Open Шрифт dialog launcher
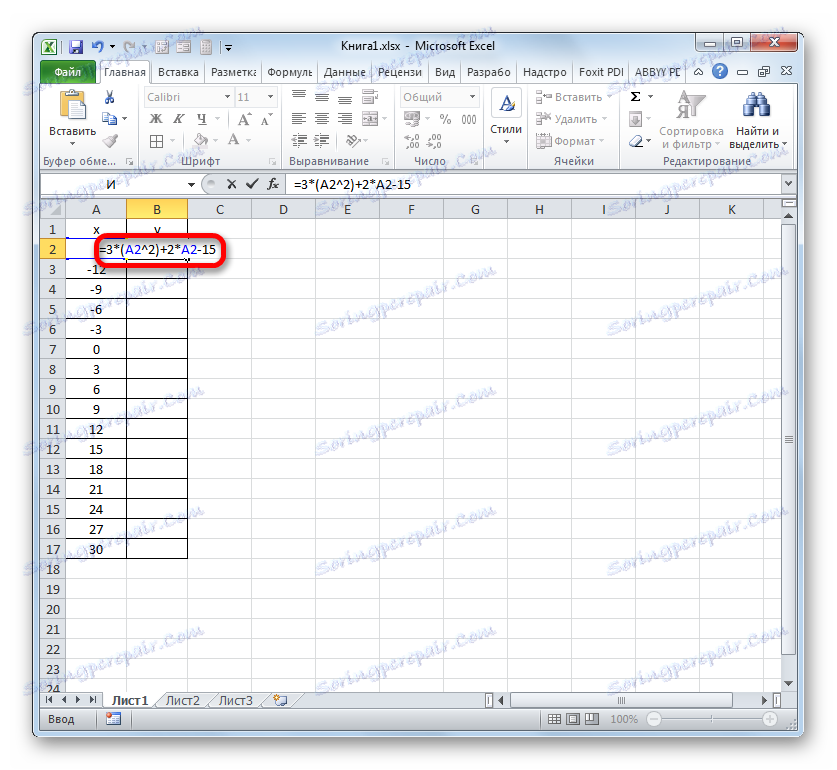This screenshot has height=770, width=837. (273, 161)
